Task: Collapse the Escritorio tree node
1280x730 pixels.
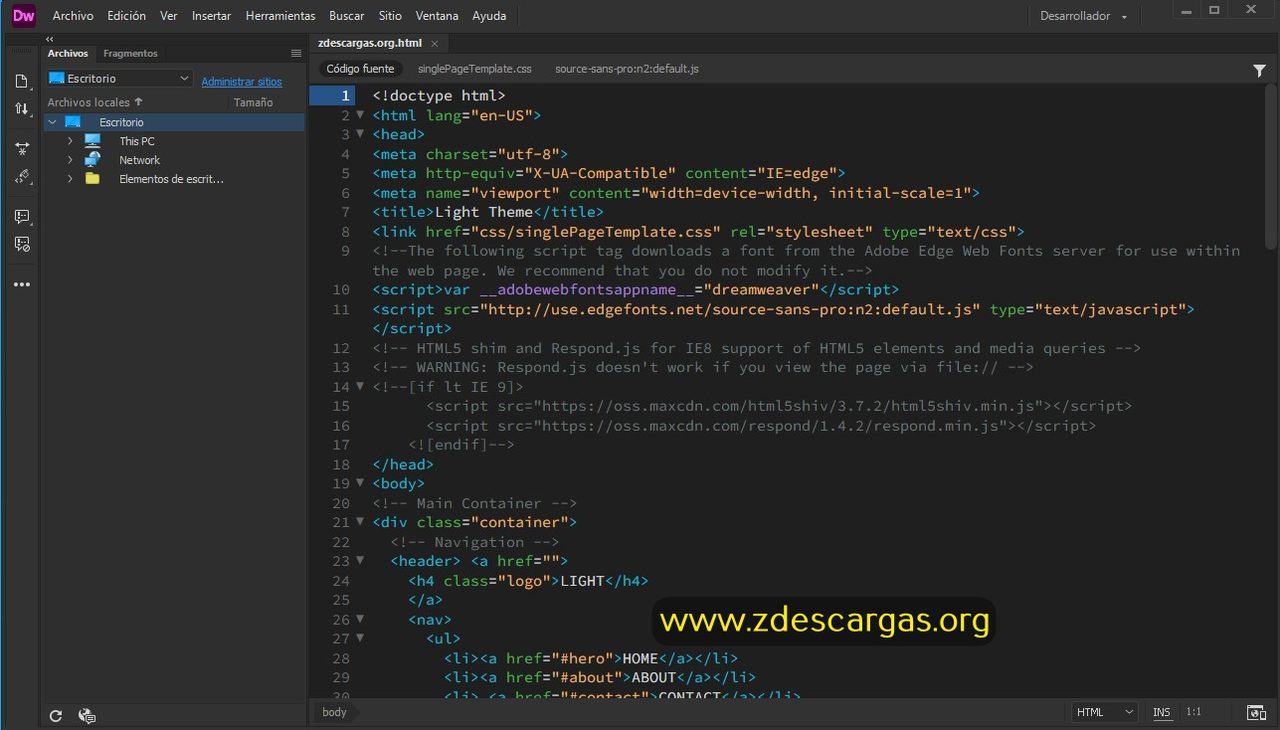Action: (x=52, y=122)
